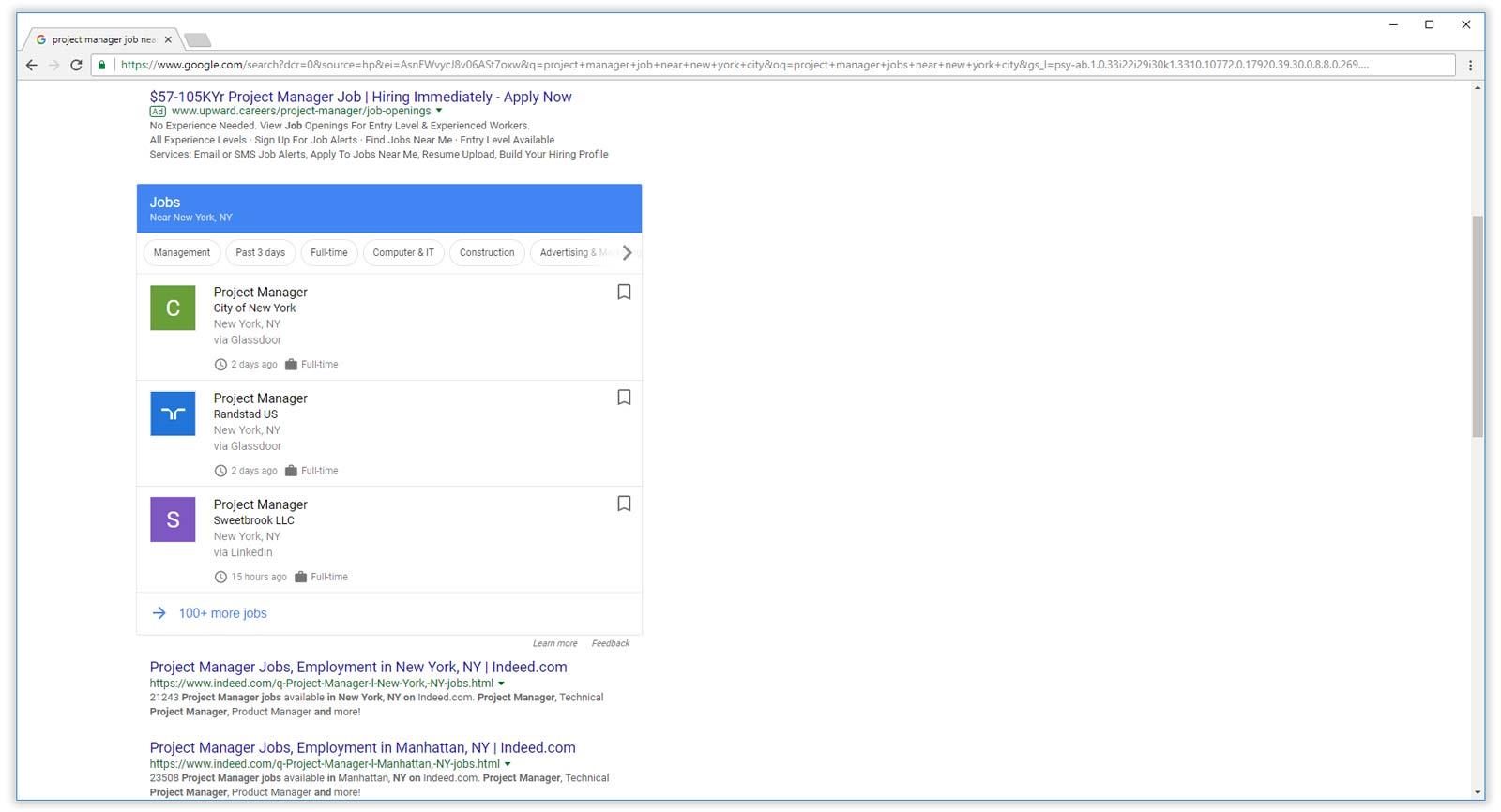This screenshot has height=812, width=1501.
Task: Click the briefcase icon on City of New York job
Action: tap(291, 365)
